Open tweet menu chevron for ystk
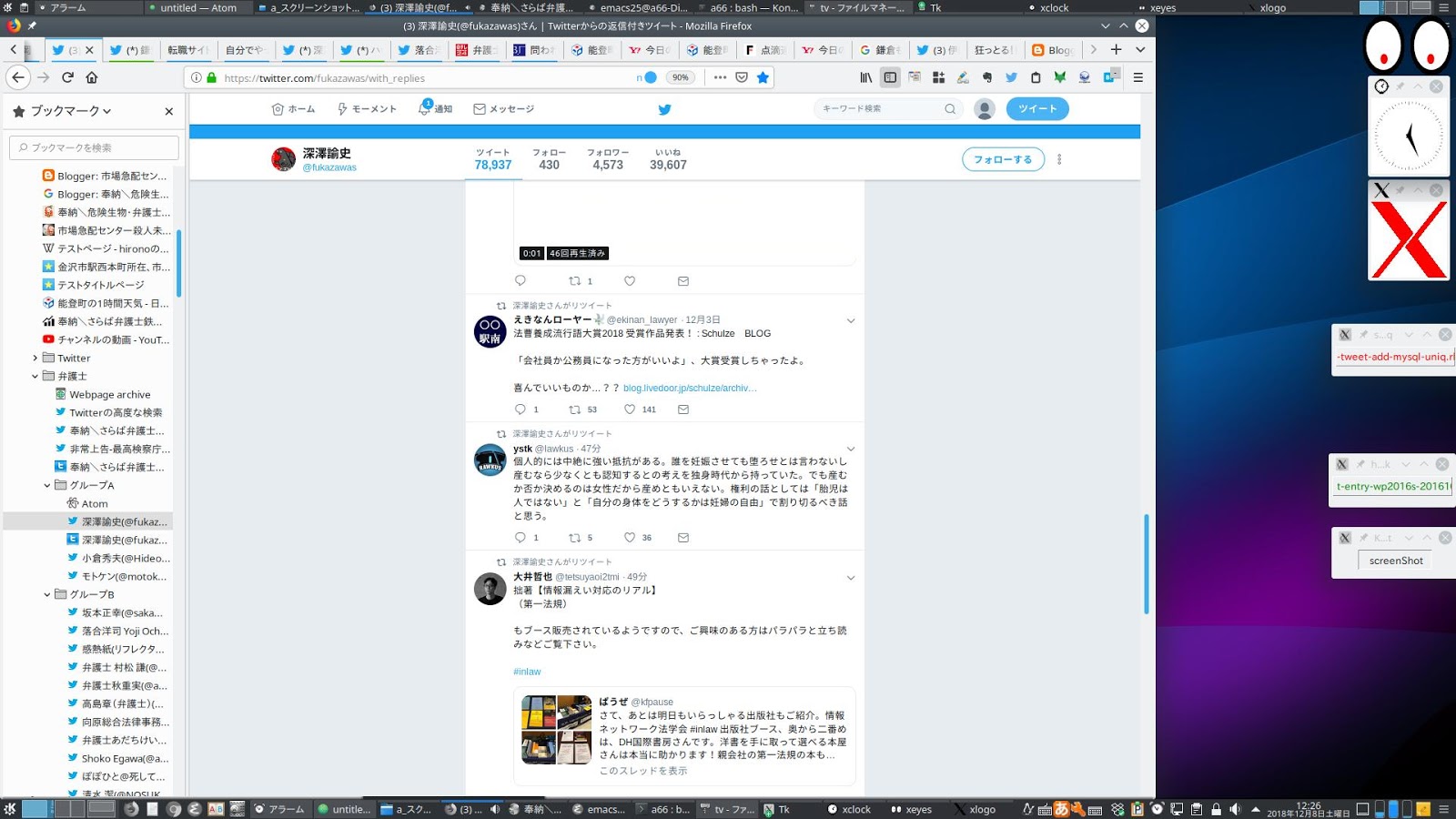The width and height of the screenshot is (1456, 819). 851,449
